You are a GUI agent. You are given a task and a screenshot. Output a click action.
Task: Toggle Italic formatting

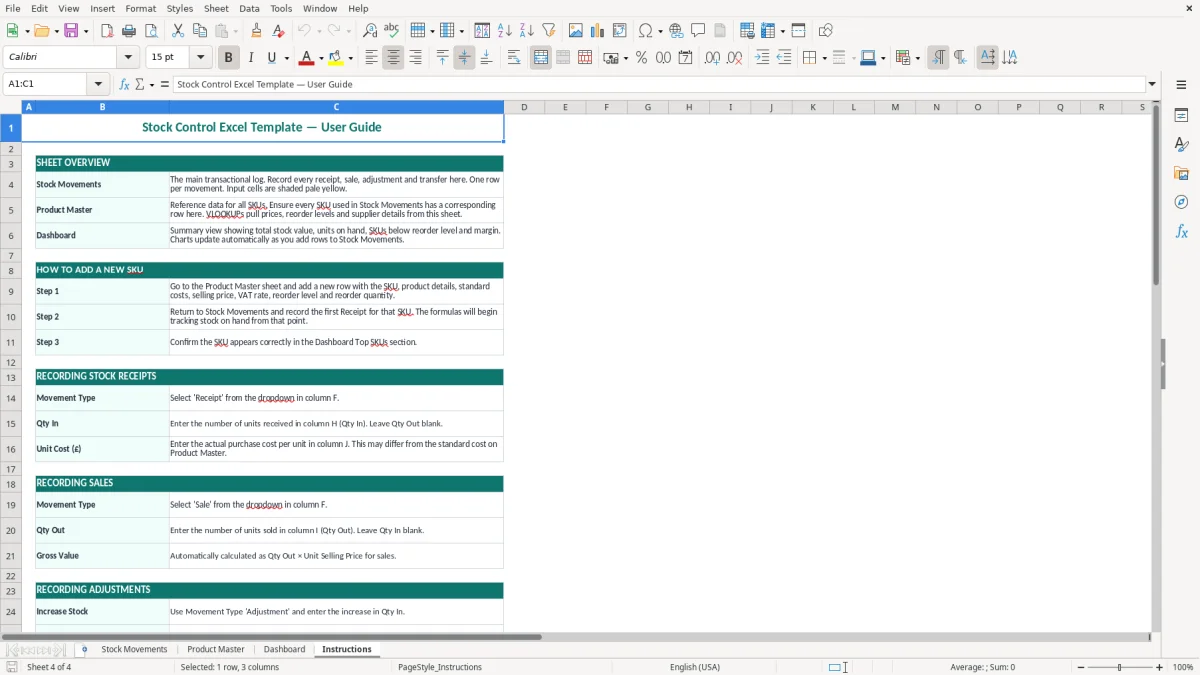250,58
